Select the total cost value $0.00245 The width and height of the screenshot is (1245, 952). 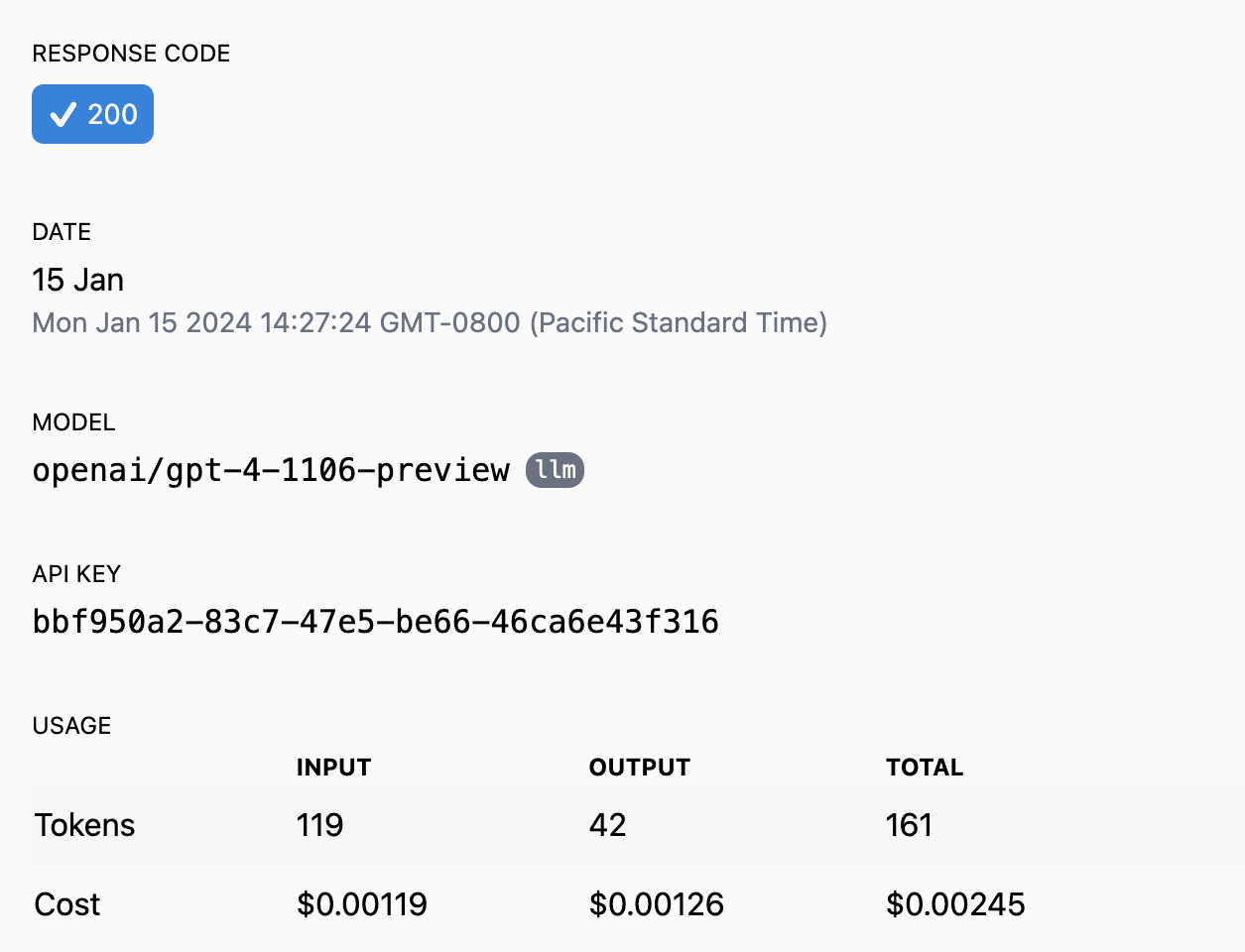point(955,903)
